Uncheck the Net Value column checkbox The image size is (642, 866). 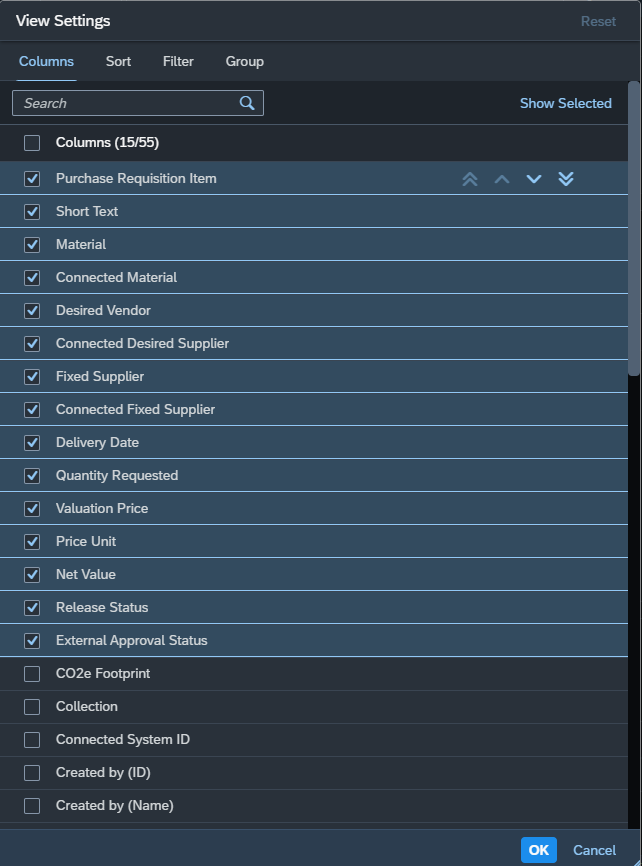click(32, 575)
